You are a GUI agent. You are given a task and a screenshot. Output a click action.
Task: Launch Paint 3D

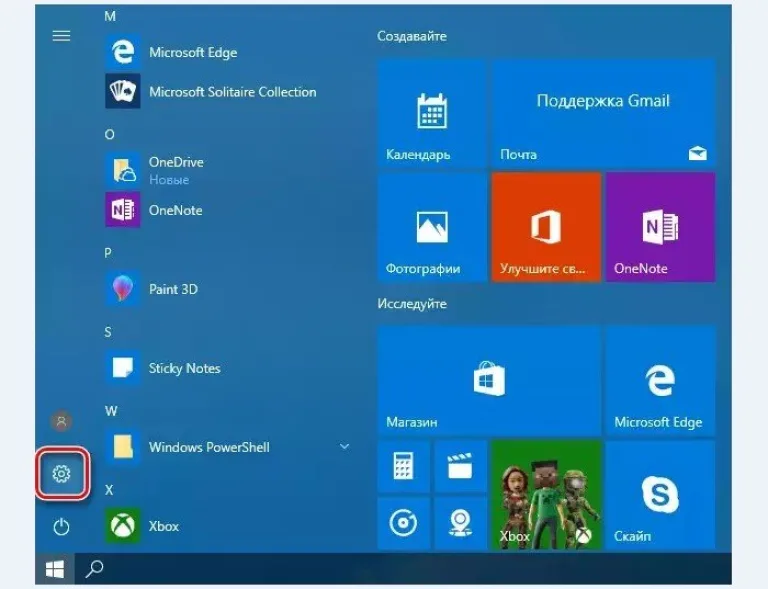(x=227, y=289)
